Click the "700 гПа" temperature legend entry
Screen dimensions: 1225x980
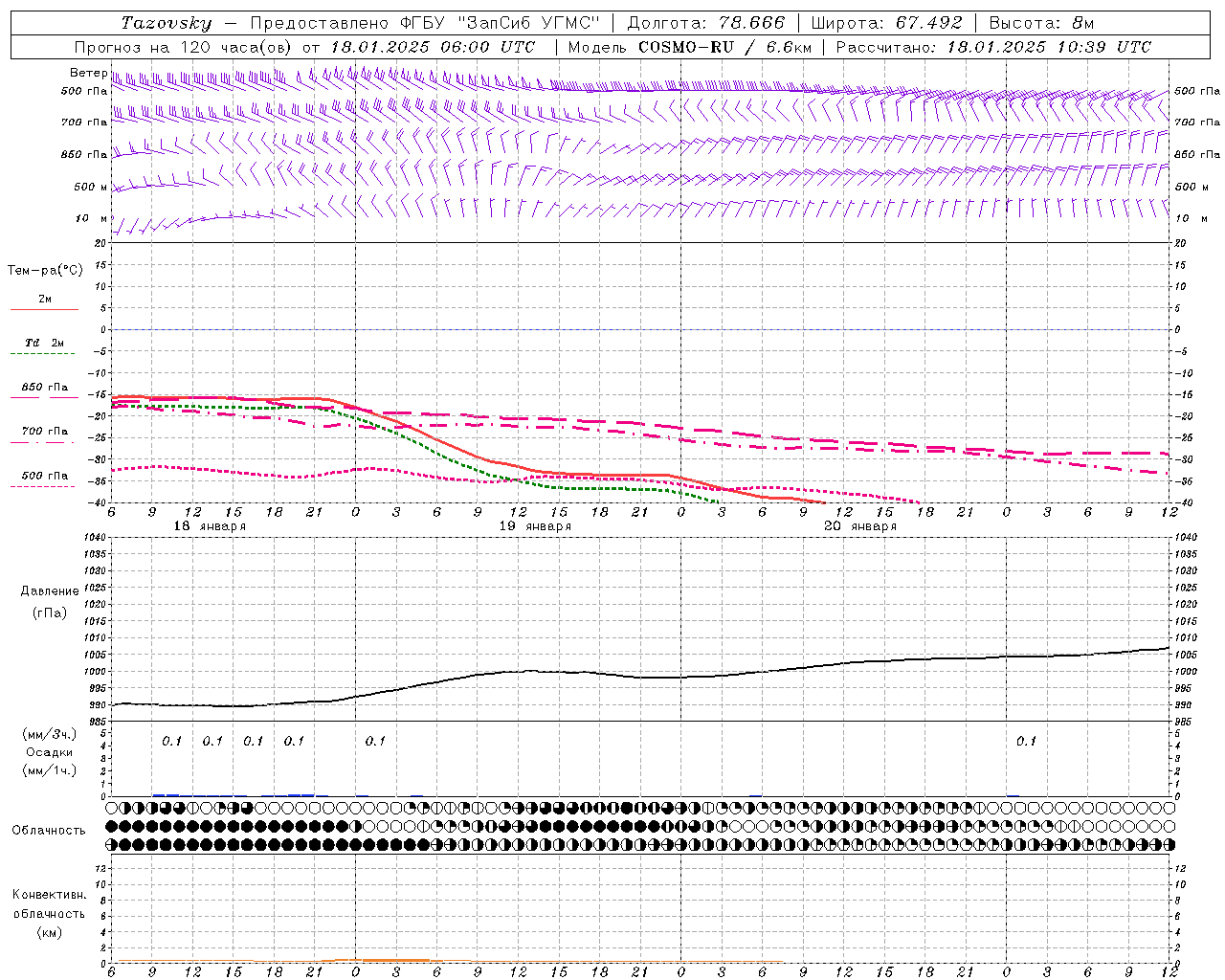pyautogui.click(x=45, y=432)
